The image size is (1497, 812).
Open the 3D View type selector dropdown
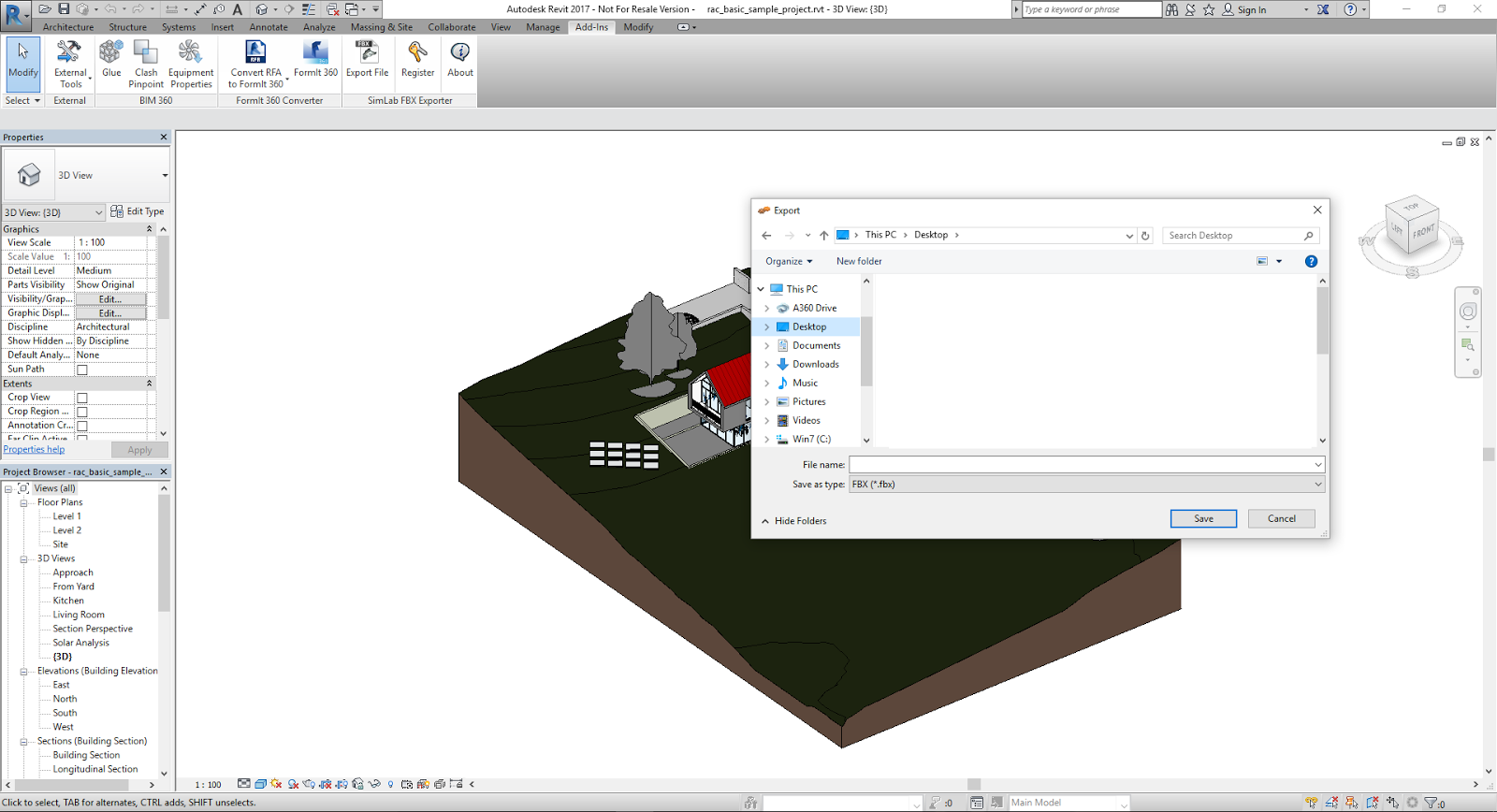[165, 175]
